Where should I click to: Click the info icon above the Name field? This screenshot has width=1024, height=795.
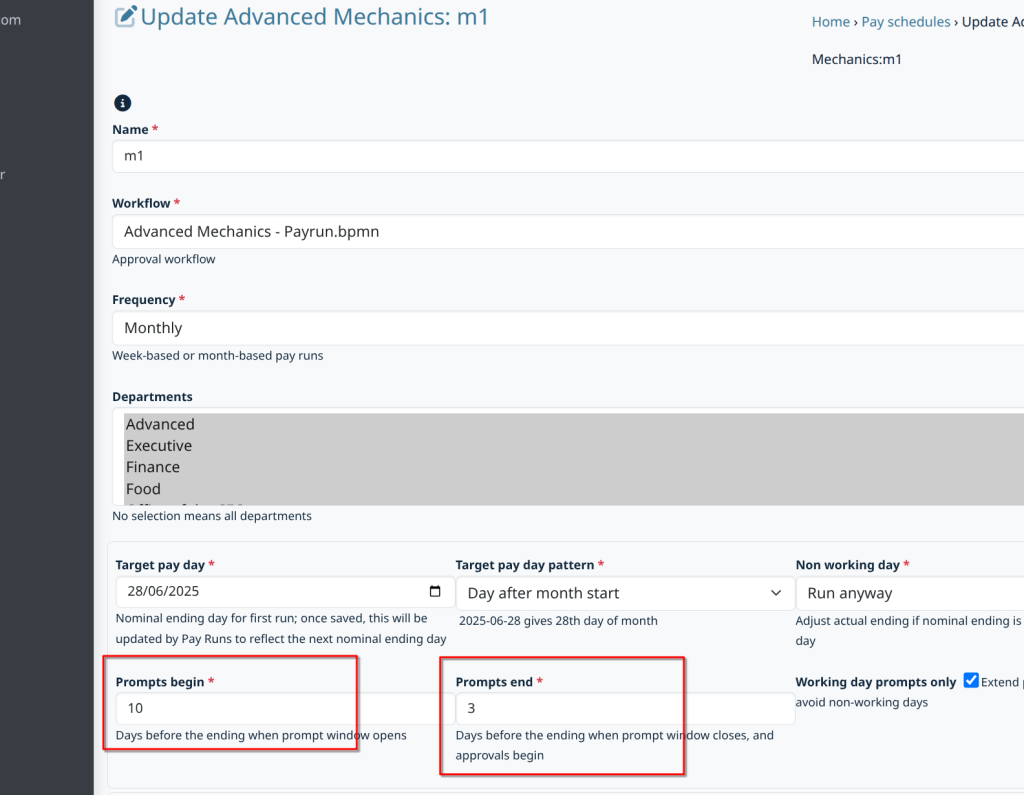(x=122, y=103)
